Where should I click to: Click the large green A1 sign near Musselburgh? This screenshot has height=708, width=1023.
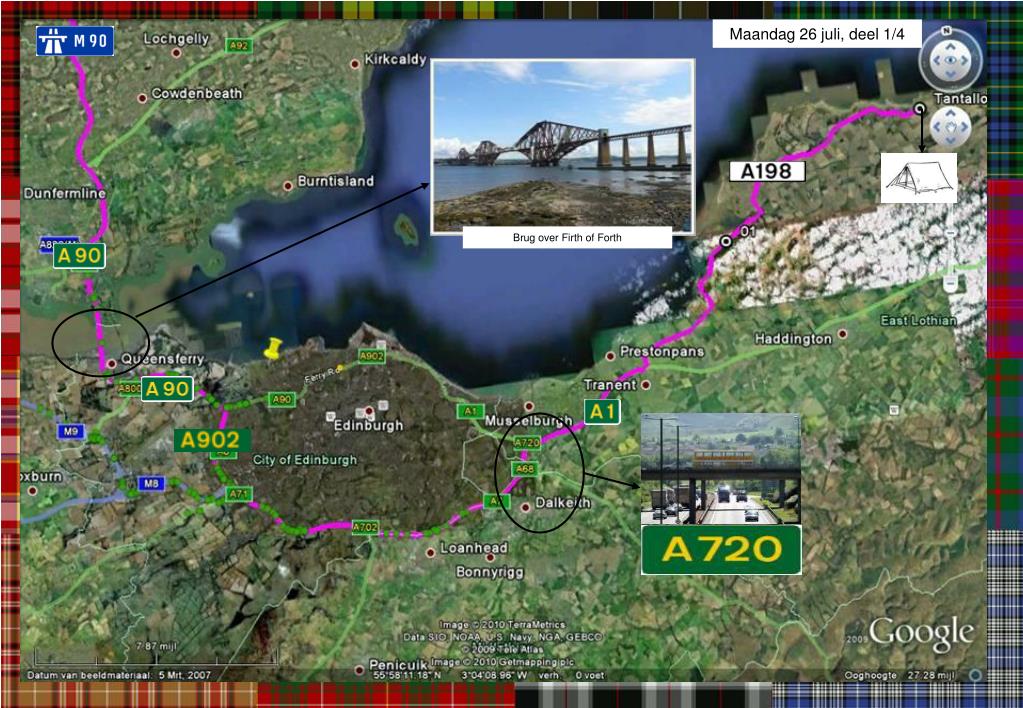(x=602, y=412)
